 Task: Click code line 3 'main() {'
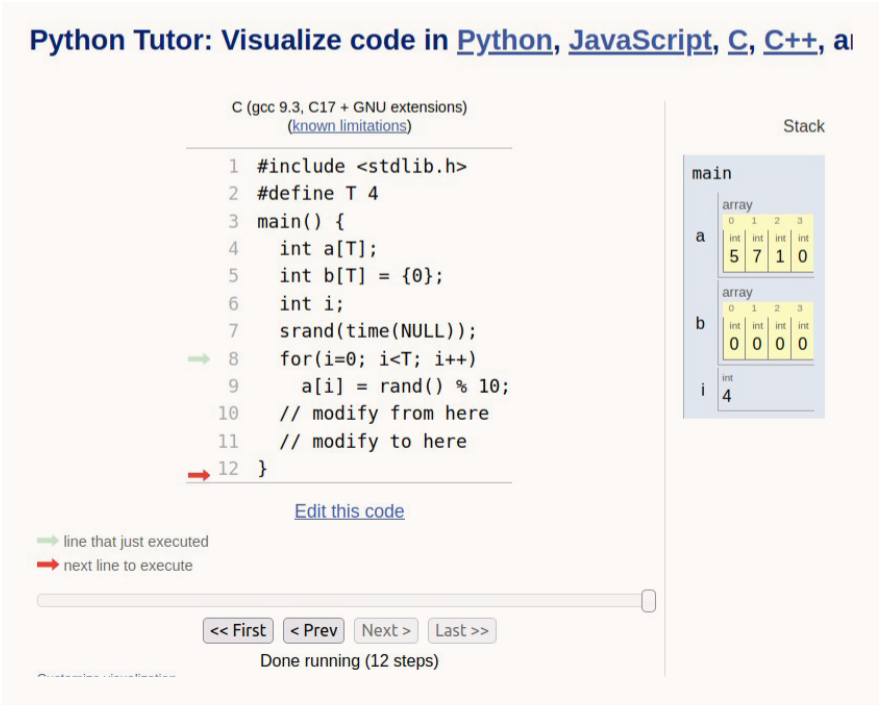[301, 221]
